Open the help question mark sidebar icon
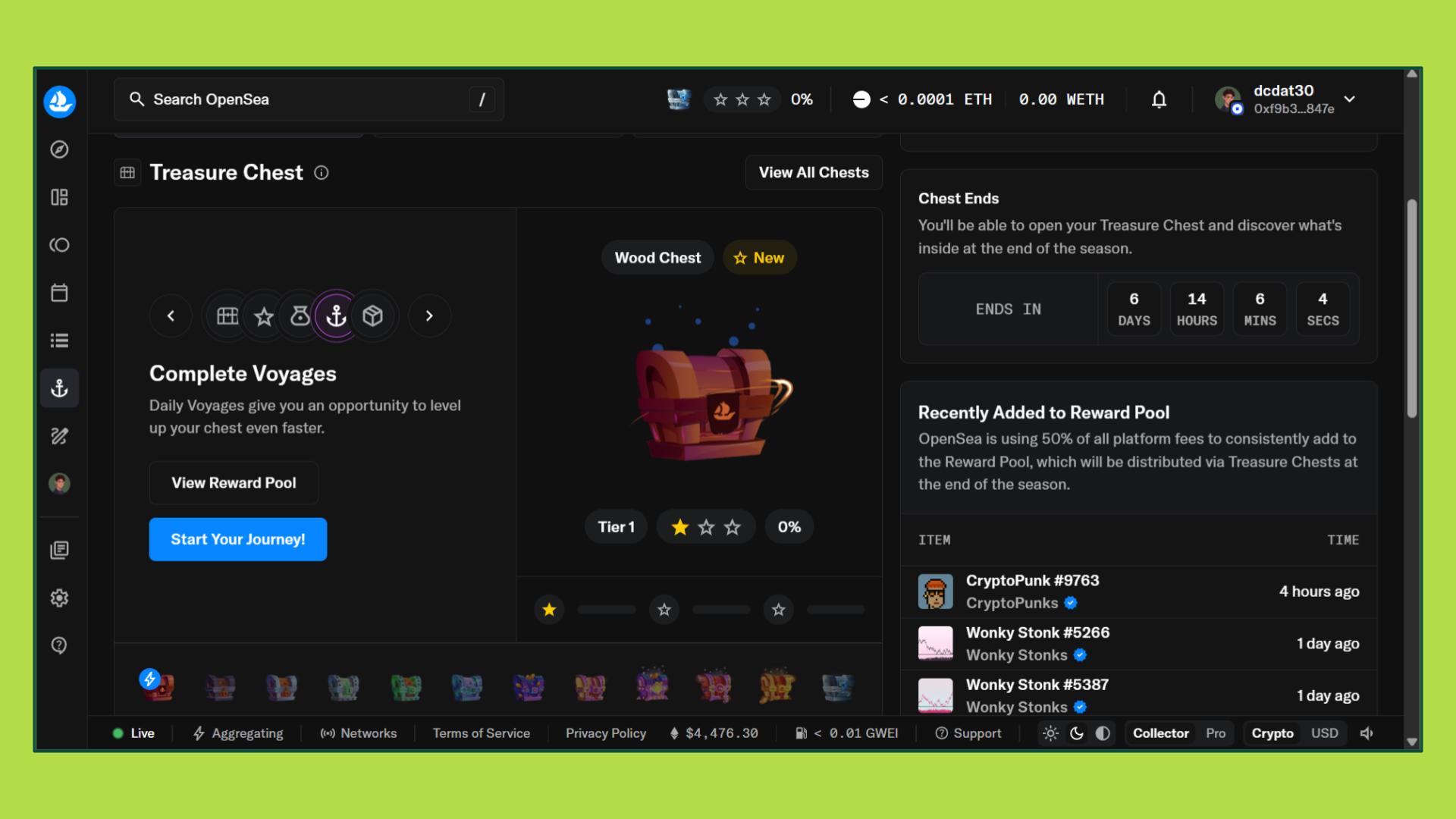The height and width of the screenshot is (819, 1456). (x=59, y=645)
